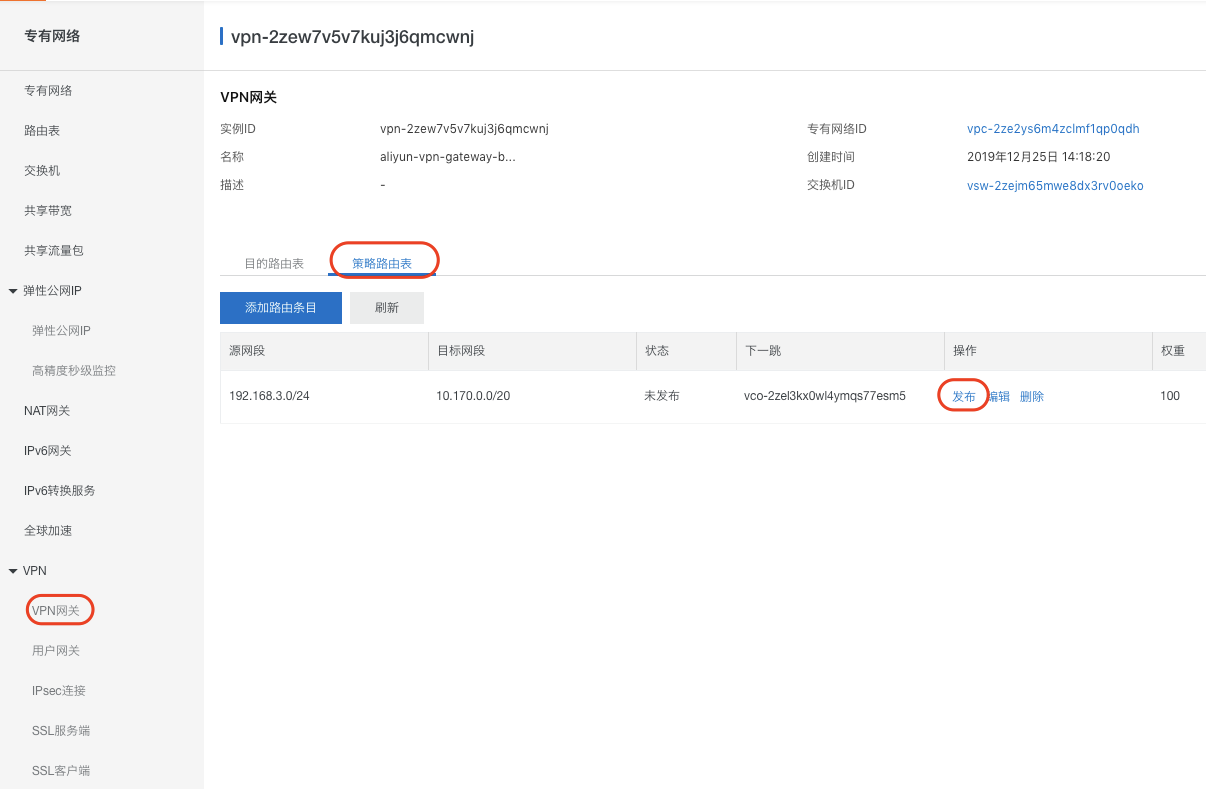The width and height of the screenshot is (1206, 789).
Task: Click 编辑 link in route row
Action: coord(998,397)
